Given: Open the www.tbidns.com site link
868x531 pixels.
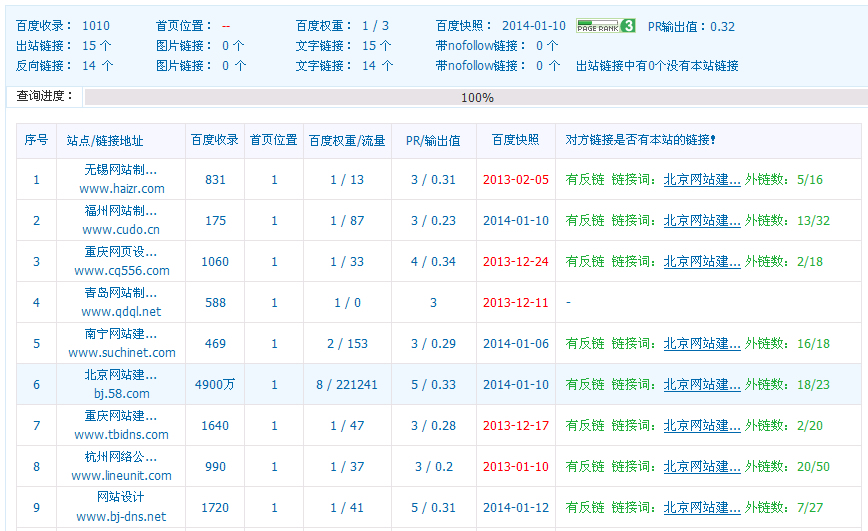Looking at the screenshot, I should tap(122, 435).
